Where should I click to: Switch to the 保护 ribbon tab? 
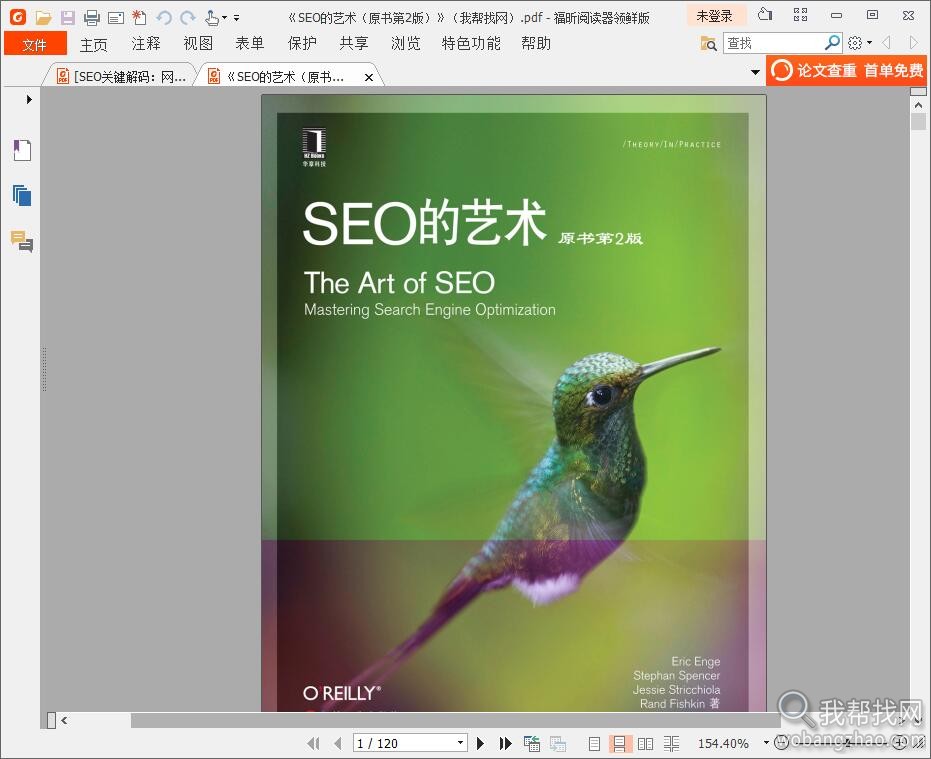[302, 43]
